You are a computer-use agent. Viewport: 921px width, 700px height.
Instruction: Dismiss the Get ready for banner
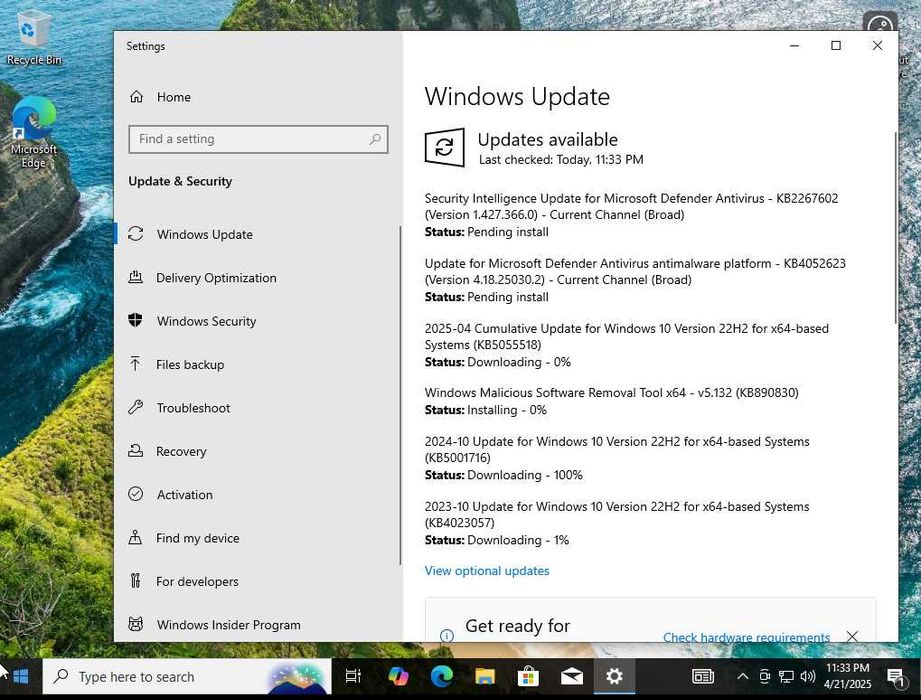(852, 636)
